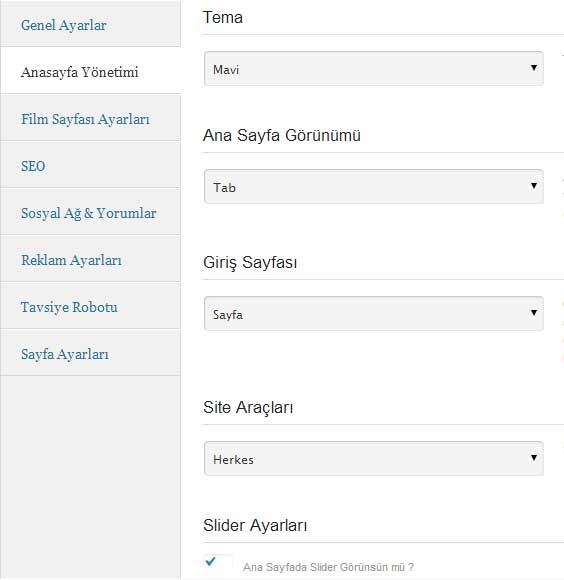Click the arrow icon on the Herkes select
Screen dimensions: 564x580
tap(534, 458)
